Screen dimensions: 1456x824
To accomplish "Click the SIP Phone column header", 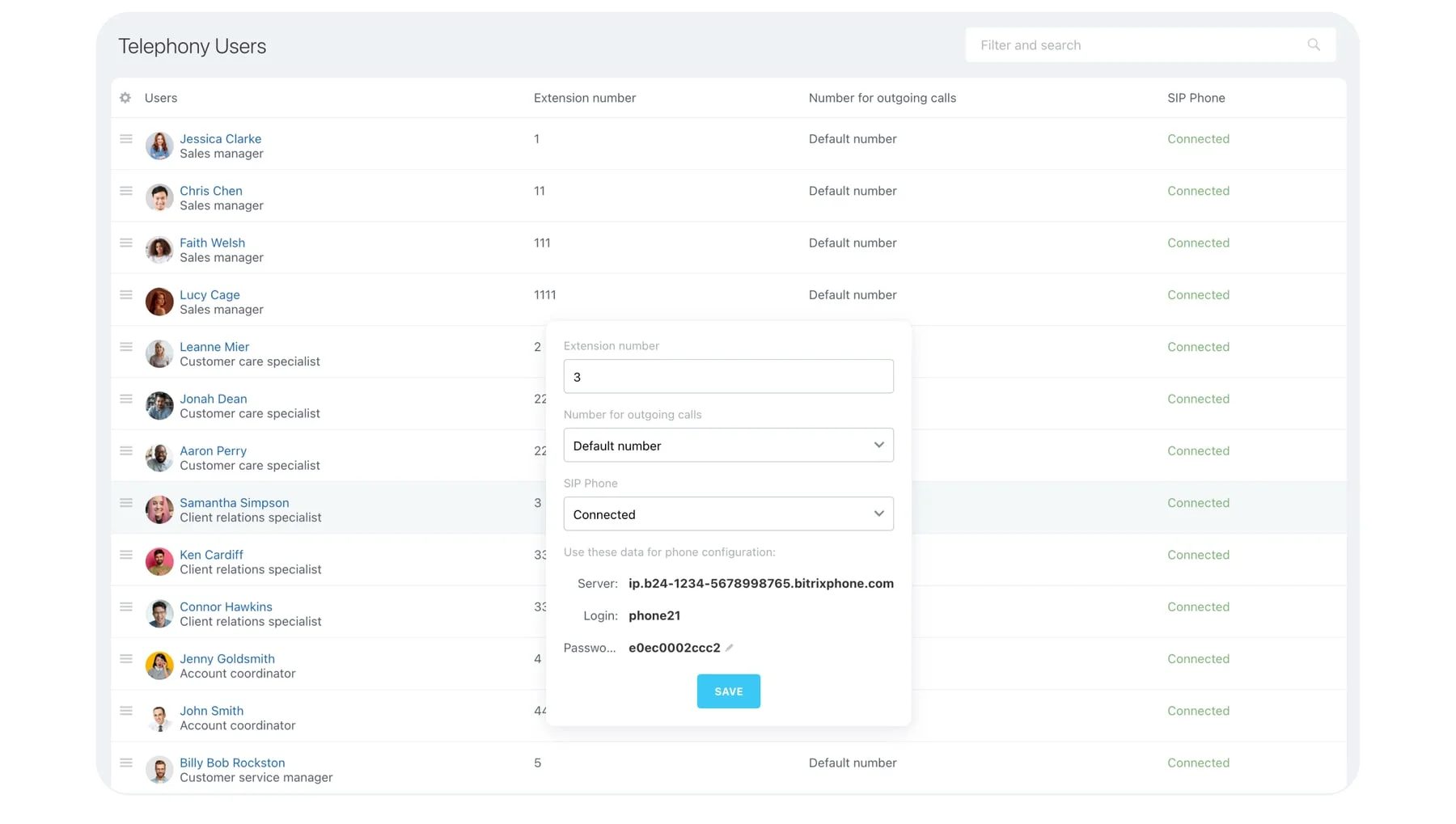I will (1196, 98).
